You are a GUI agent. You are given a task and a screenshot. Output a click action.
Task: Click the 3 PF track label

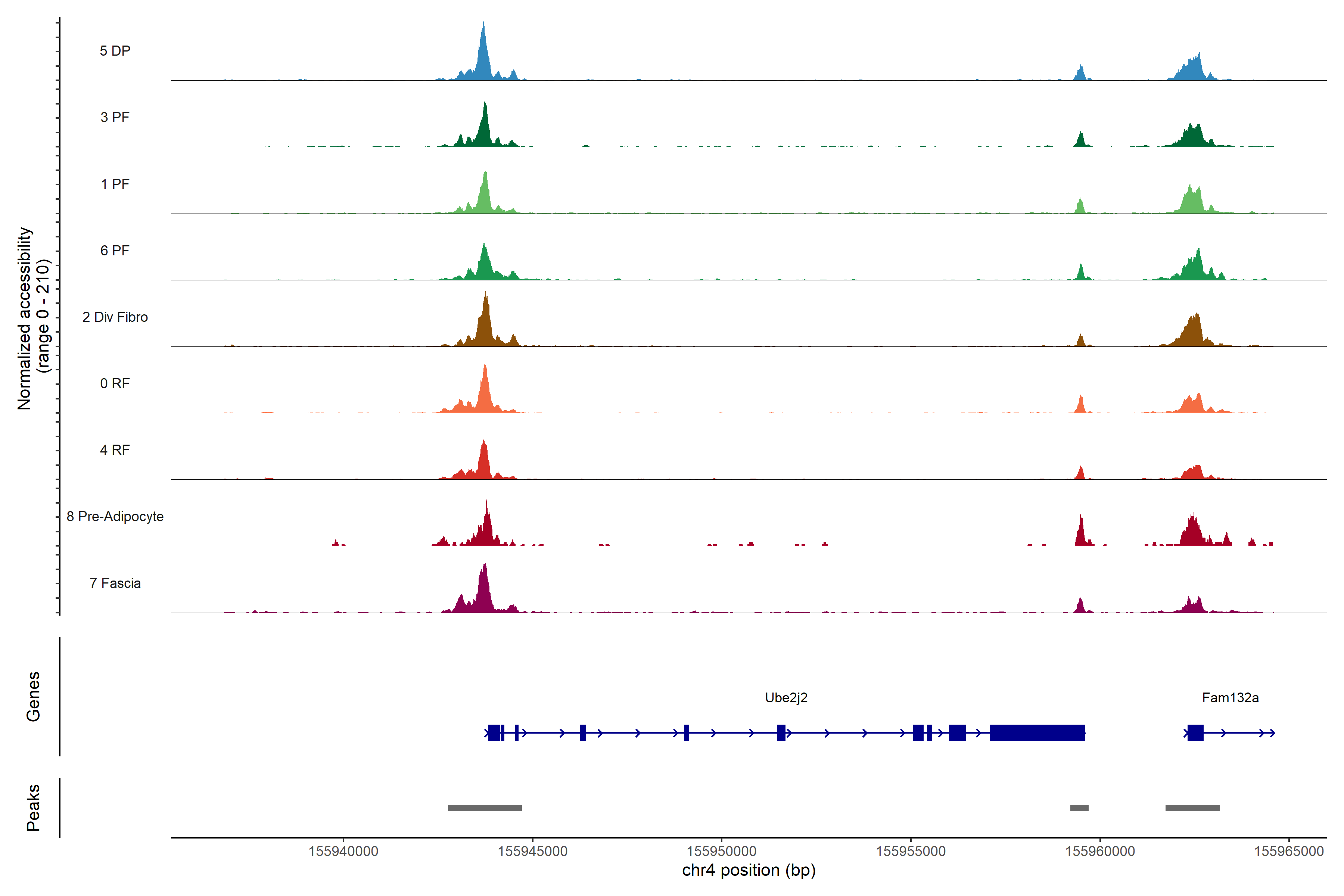point(115,117)
